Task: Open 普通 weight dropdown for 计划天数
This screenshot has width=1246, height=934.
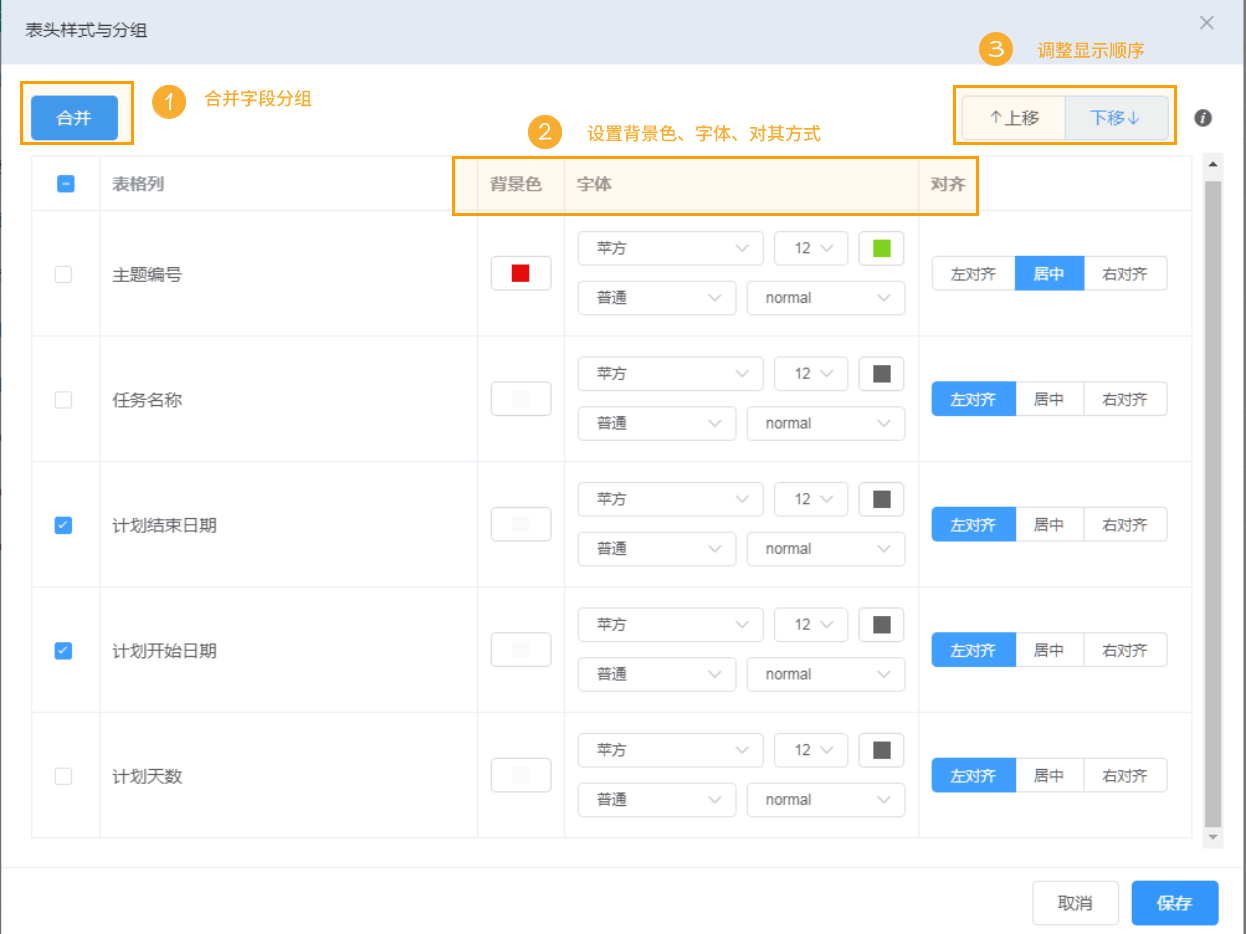Action: click(657, 800)
